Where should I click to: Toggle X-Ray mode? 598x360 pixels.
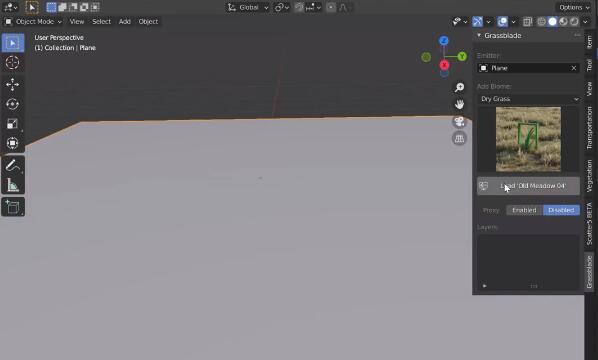(x=527, y=22)
